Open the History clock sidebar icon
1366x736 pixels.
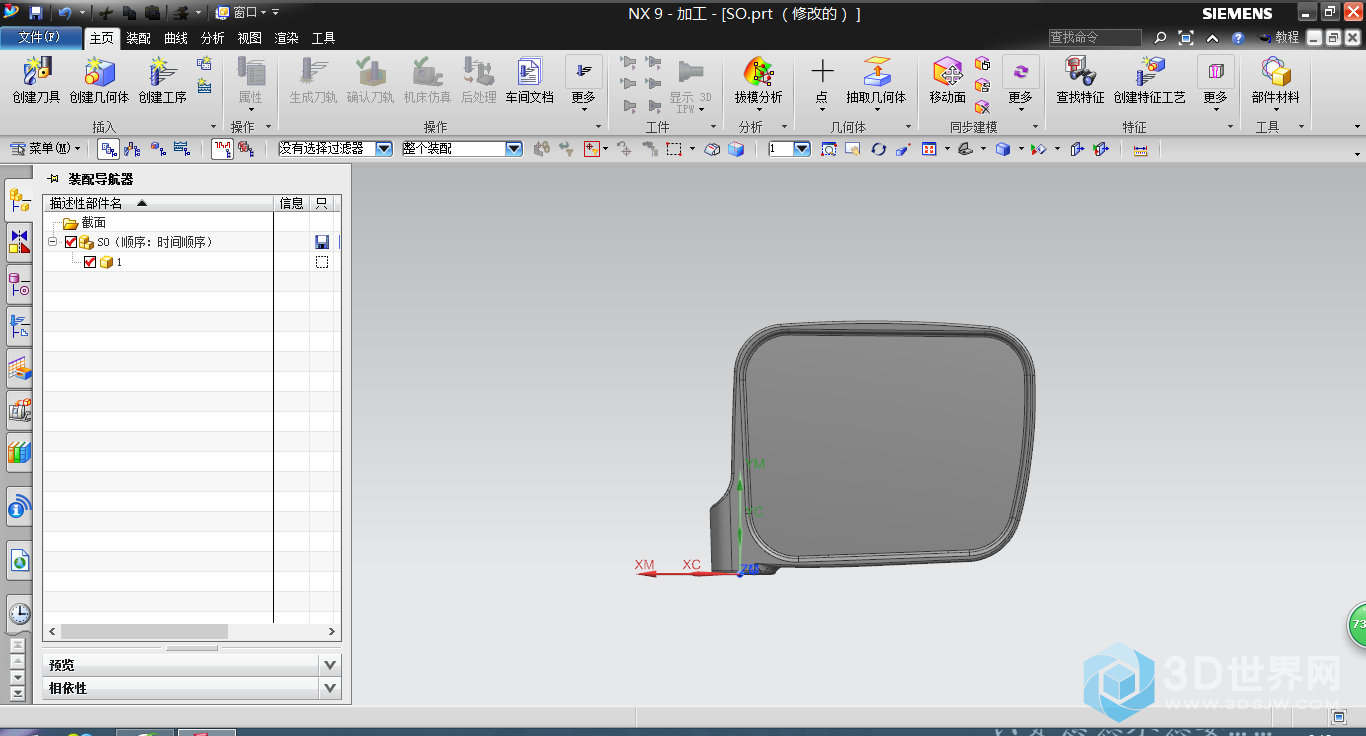click(19, 614)
